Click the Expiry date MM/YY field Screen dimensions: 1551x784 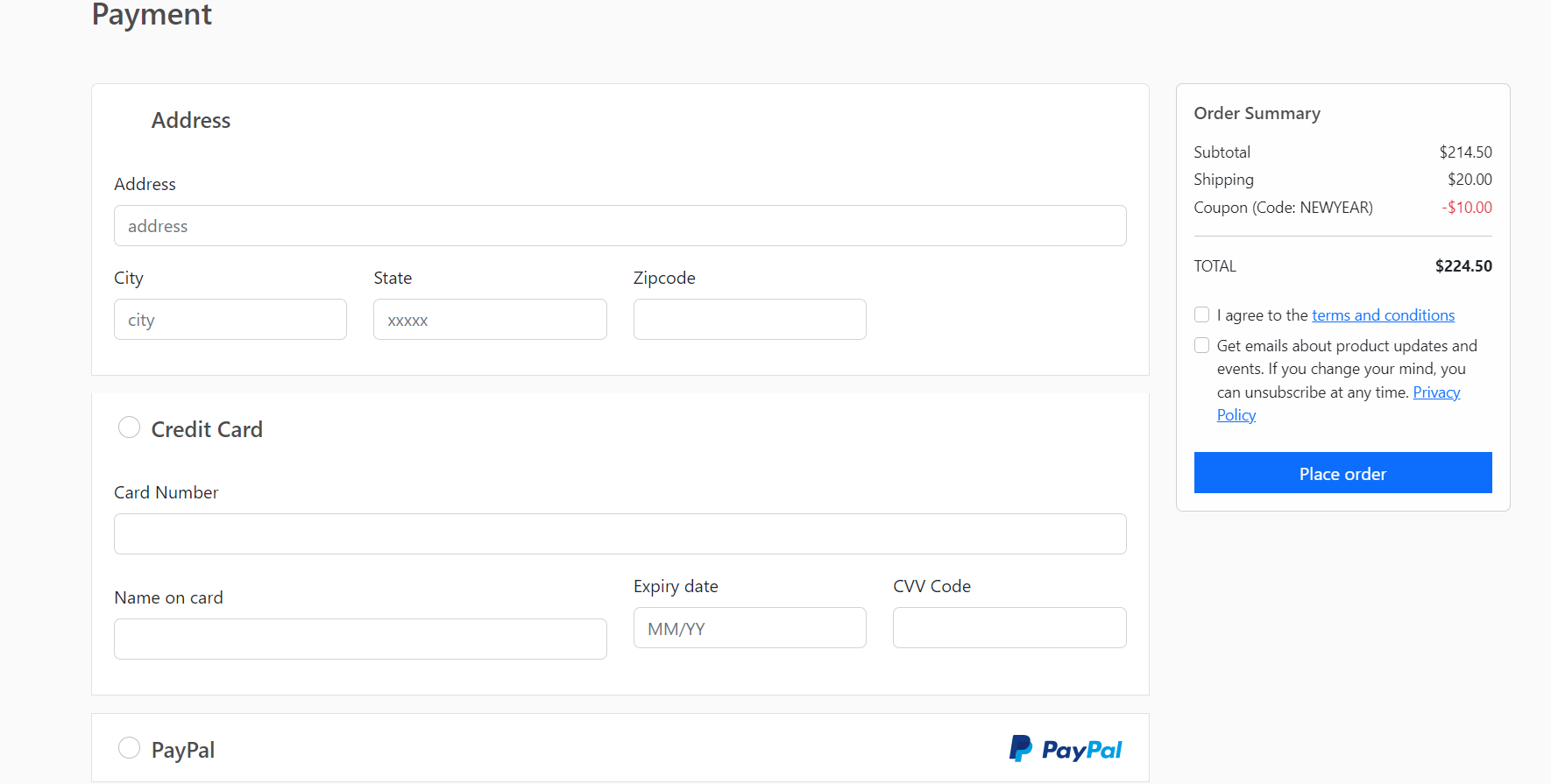(750, 628)
